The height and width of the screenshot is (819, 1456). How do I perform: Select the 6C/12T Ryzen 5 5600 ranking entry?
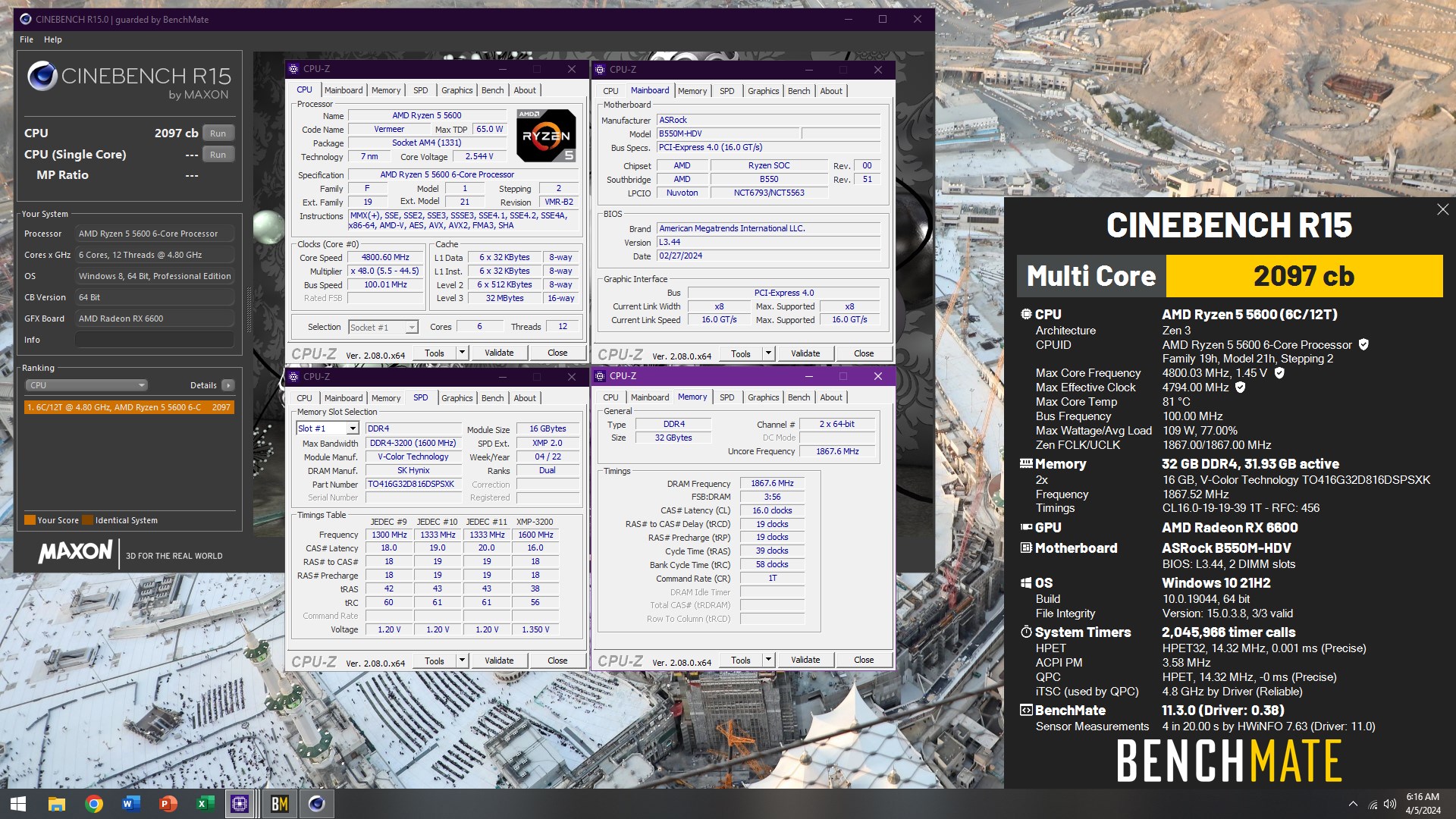click(x=129, y=407)
